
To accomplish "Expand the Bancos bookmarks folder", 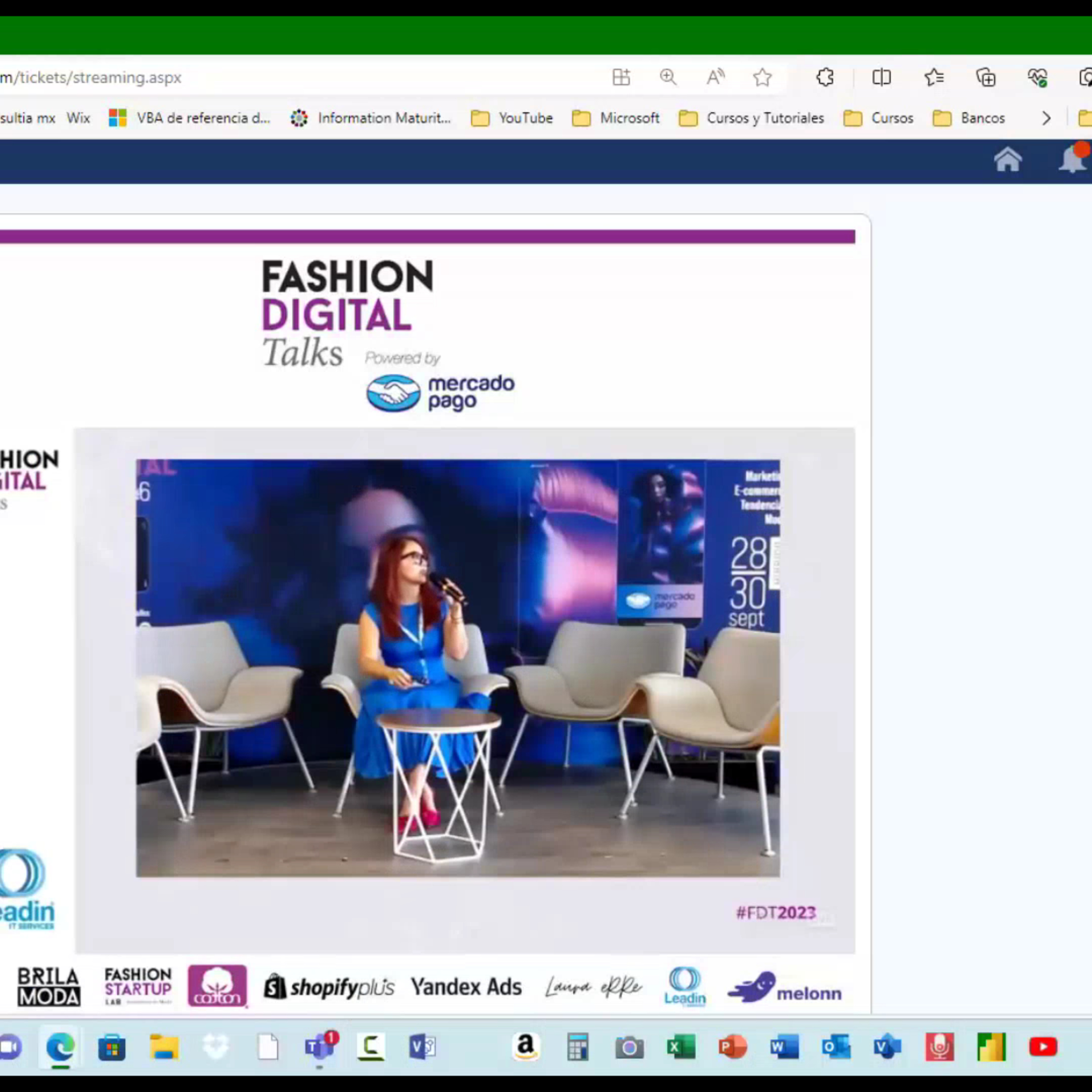I will pos(969,118).
